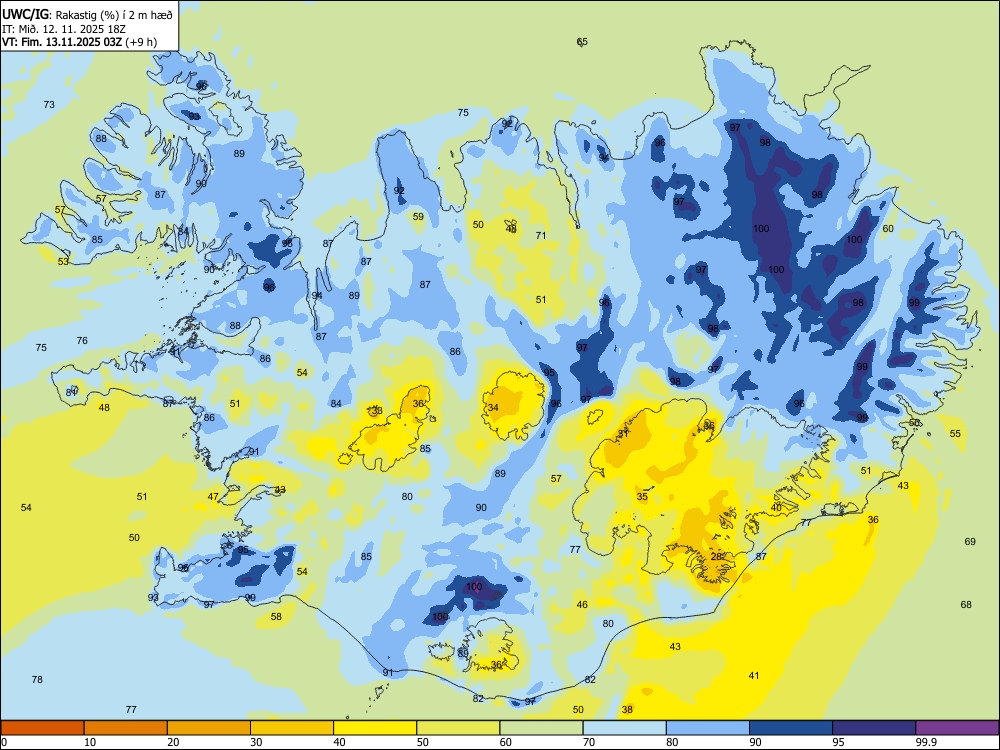The image size is (1000, 750).
Task: Click the '73' value over the northwest sea
Action: [49, 105]
